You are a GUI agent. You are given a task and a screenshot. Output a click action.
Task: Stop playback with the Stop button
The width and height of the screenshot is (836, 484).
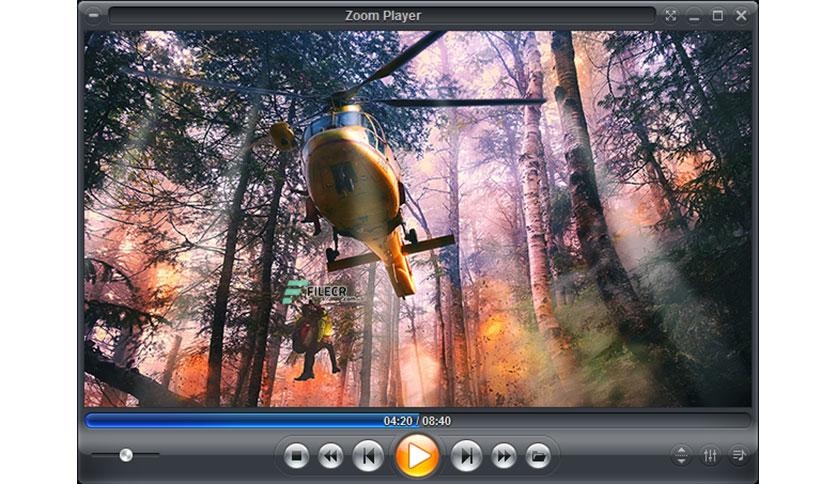296,456
